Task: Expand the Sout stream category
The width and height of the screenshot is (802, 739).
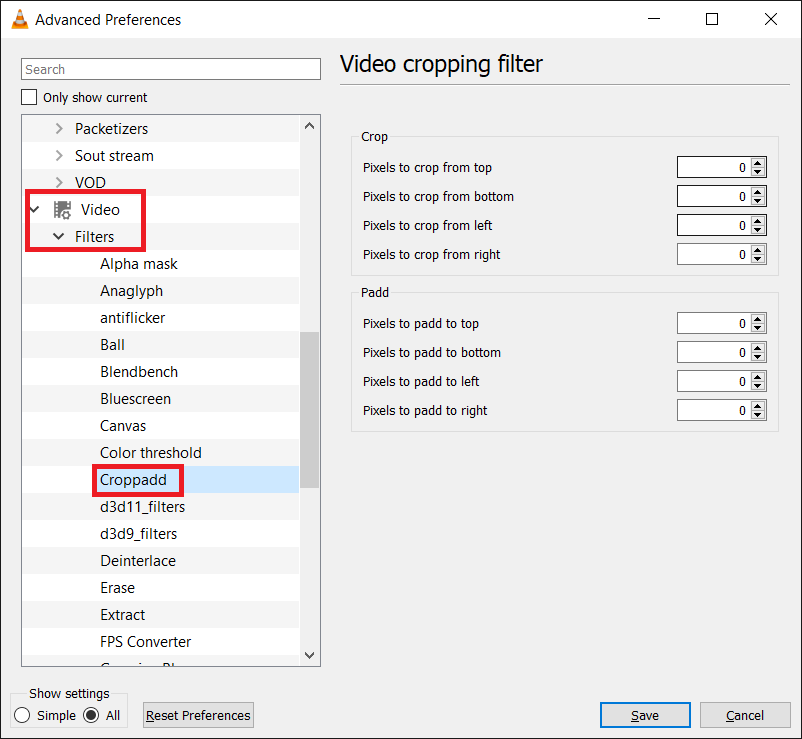Action: [x=59, y=155]
